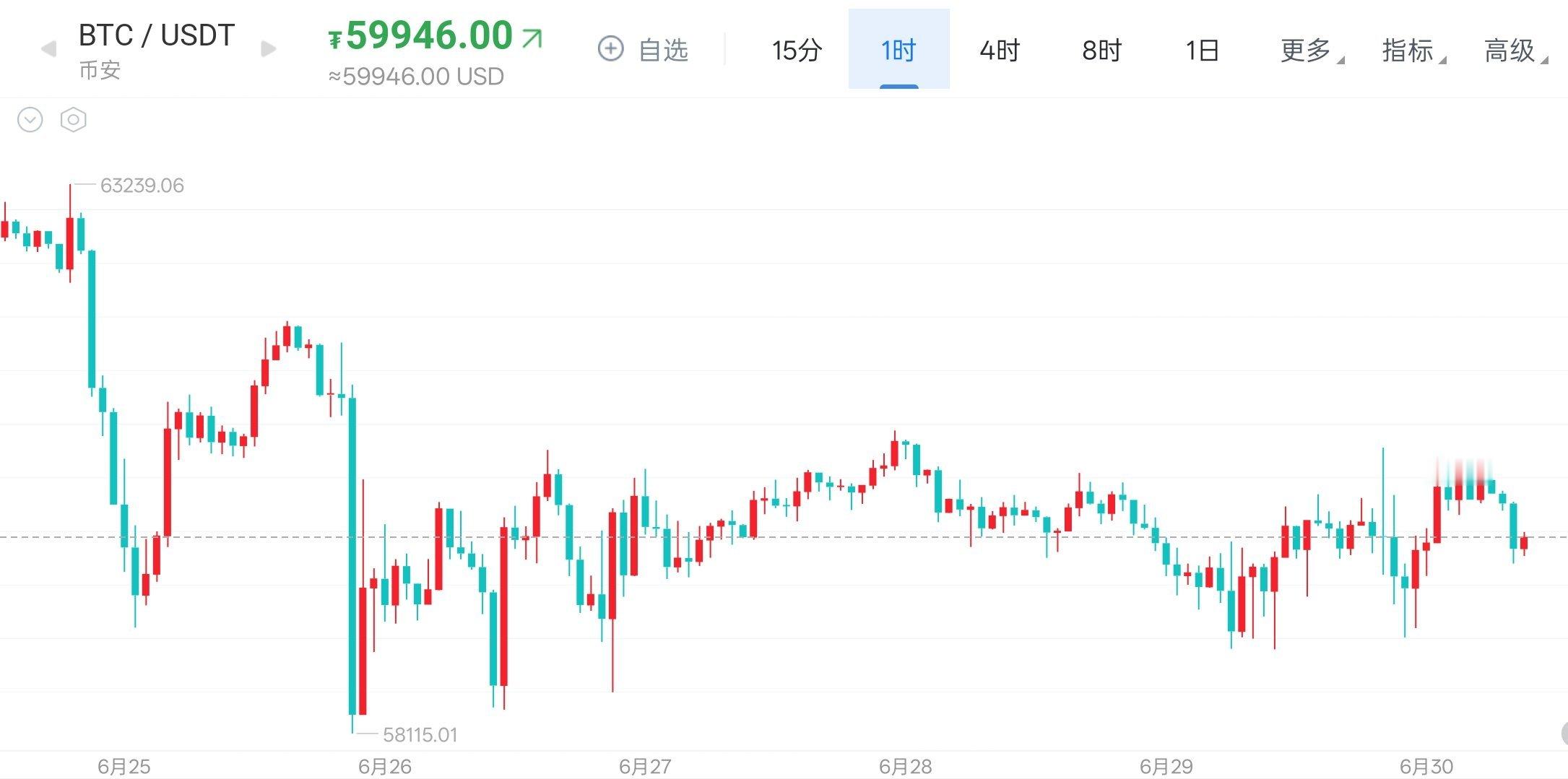
Task: Click the green up-arrow beside price
Action: (x=532, y=38)
